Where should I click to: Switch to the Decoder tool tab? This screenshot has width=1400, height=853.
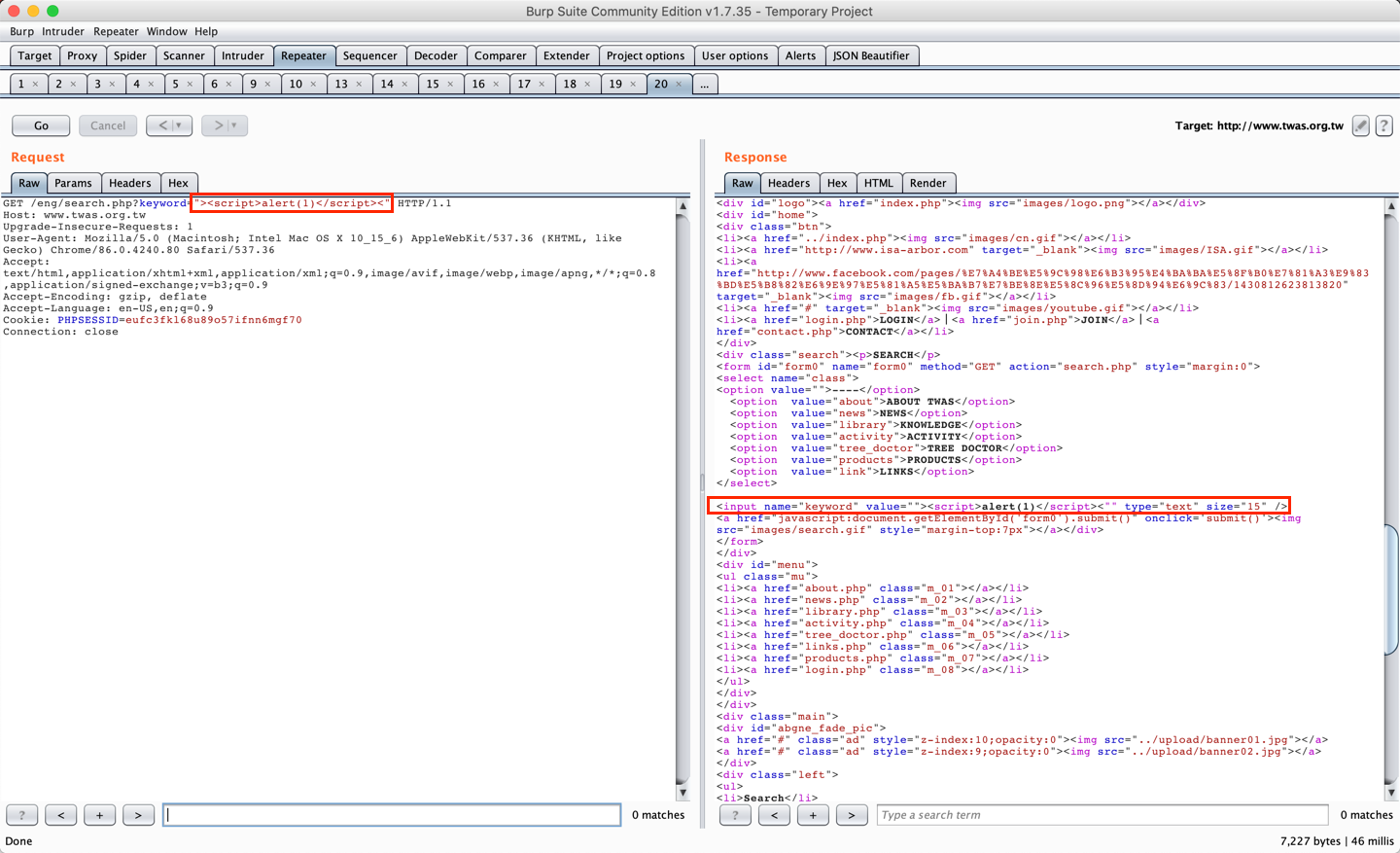(x=436, y=55)
